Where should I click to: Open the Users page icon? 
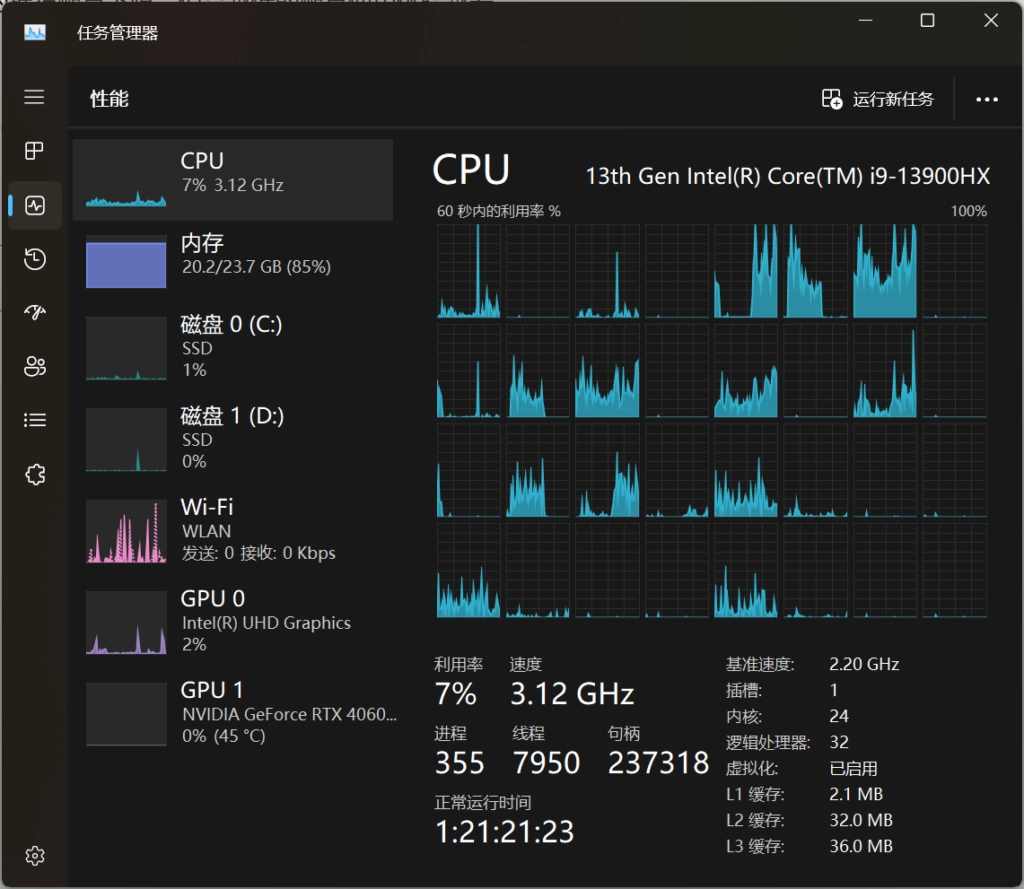[x=35, y=367]
